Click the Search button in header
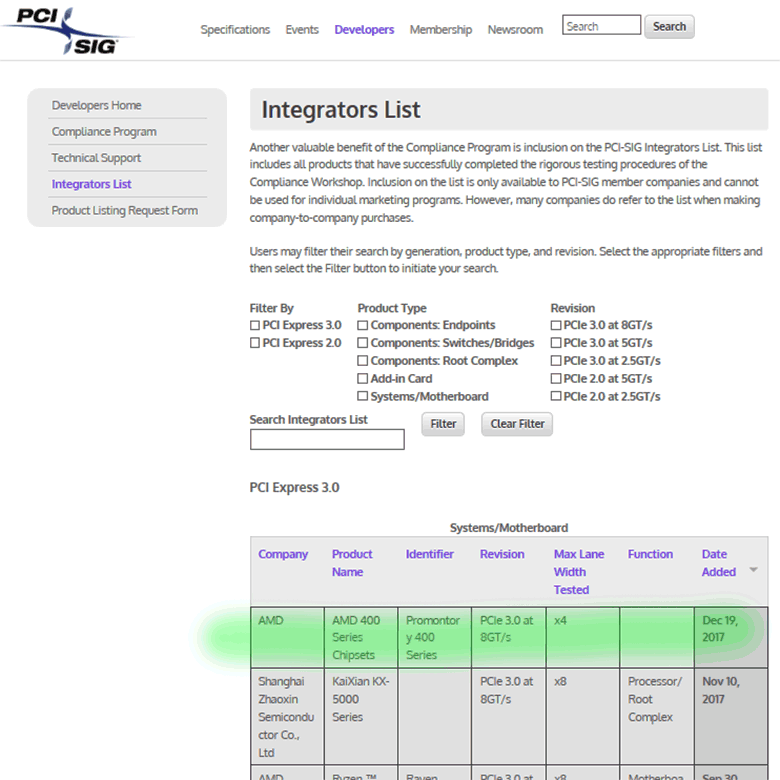 [669, 26]
